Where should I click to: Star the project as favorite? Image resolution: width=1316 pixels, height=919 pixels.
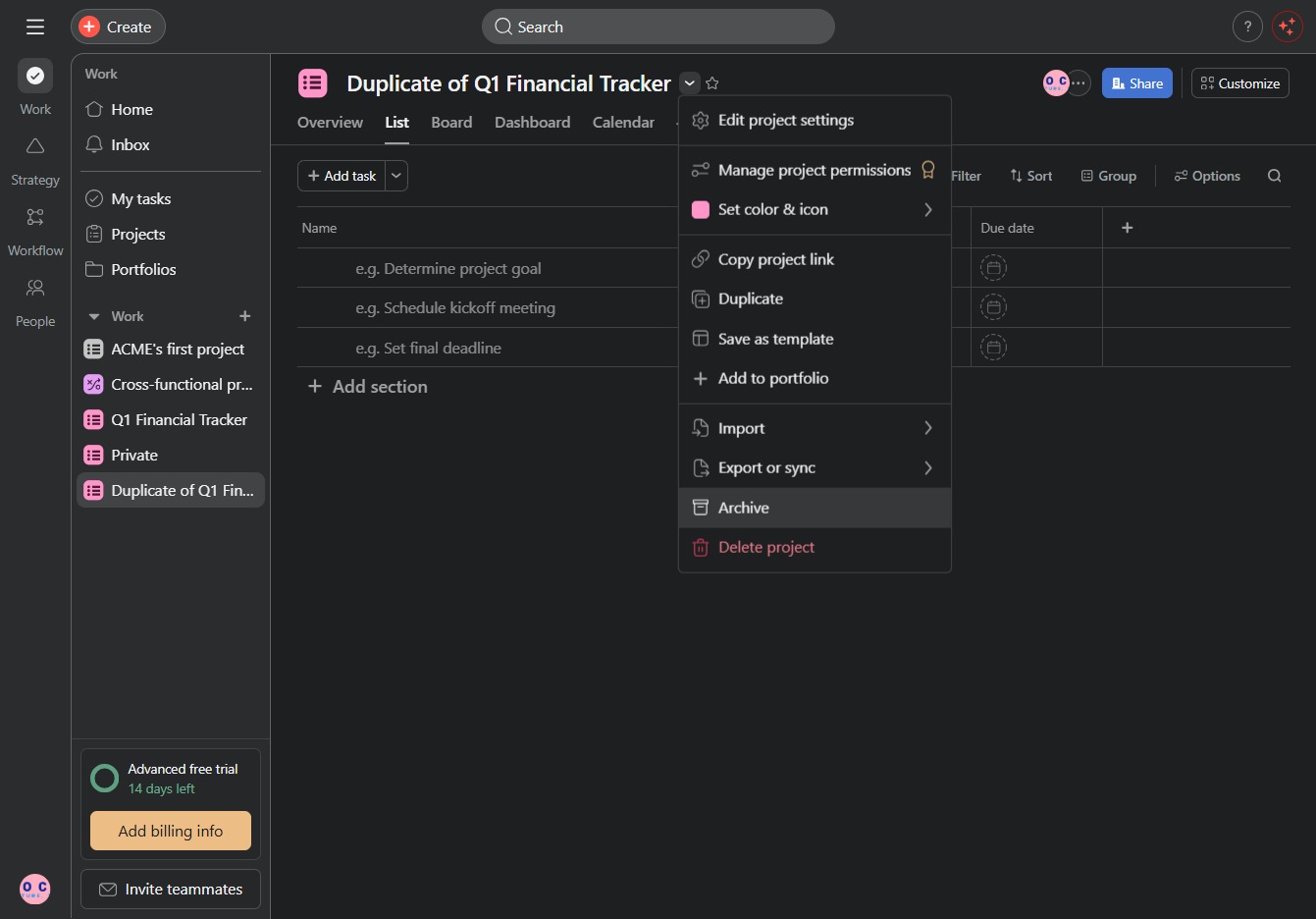point(712,83)
